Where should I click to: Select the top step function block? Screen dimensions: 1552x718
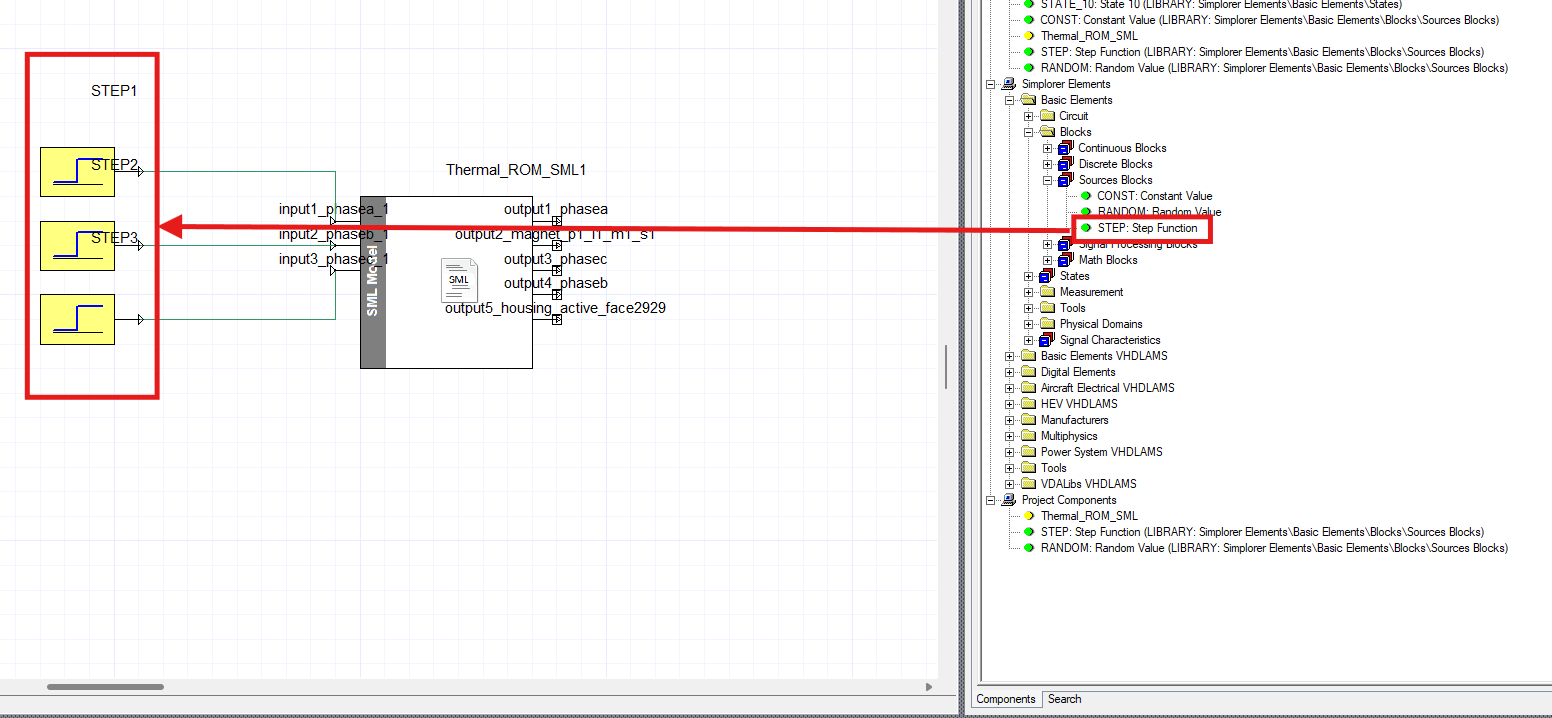[x=77, y=172]
